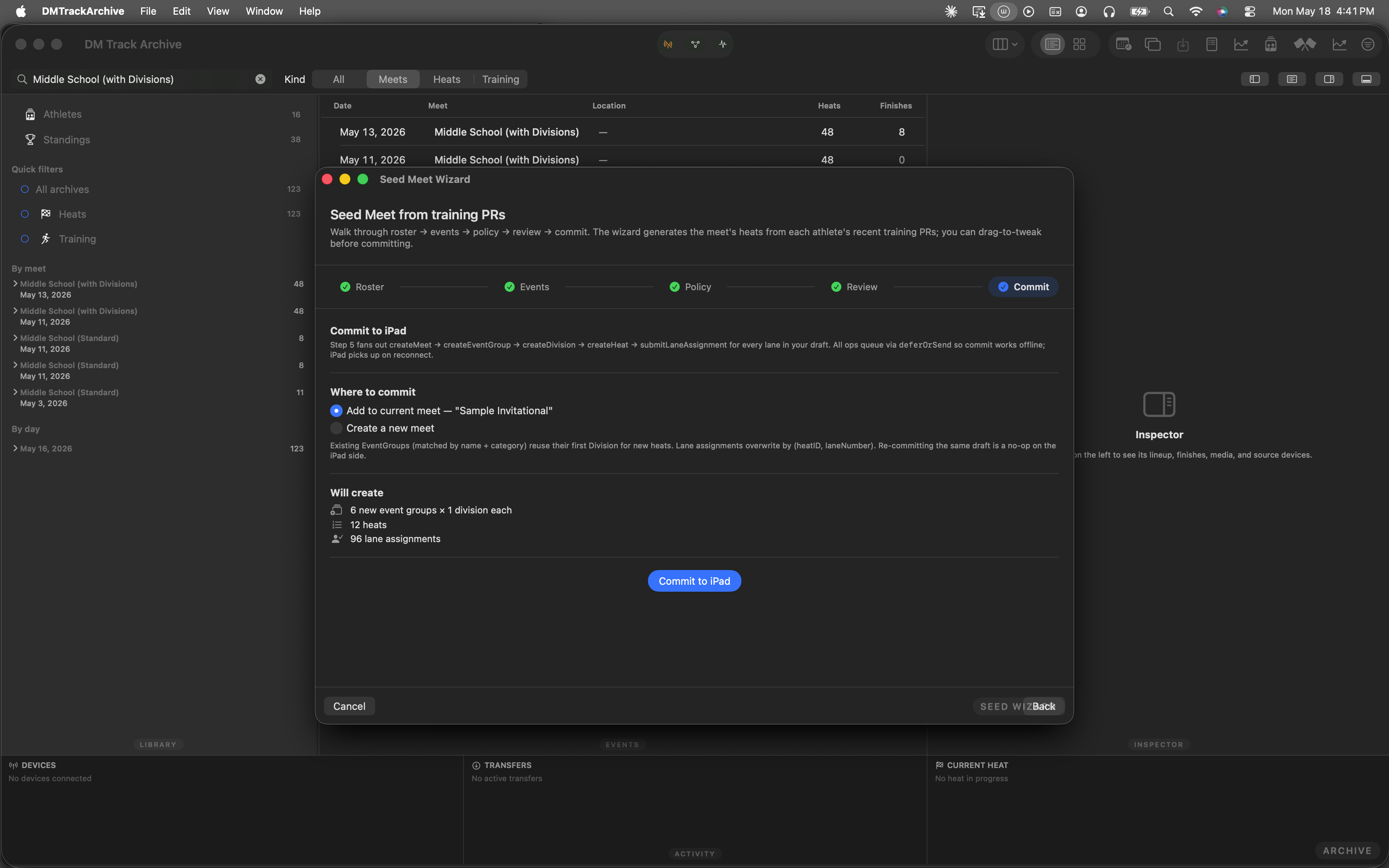This screenshot has height=868, width=1389.
Task: Click the Commit to iPad button
Action: point(694,581)
